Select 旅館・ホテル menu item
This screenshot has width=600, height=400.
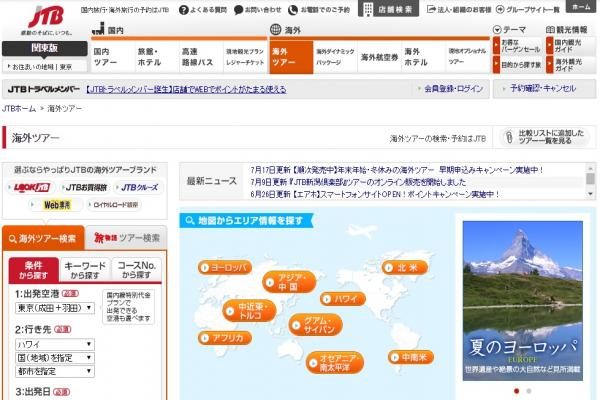coord(156,57)
